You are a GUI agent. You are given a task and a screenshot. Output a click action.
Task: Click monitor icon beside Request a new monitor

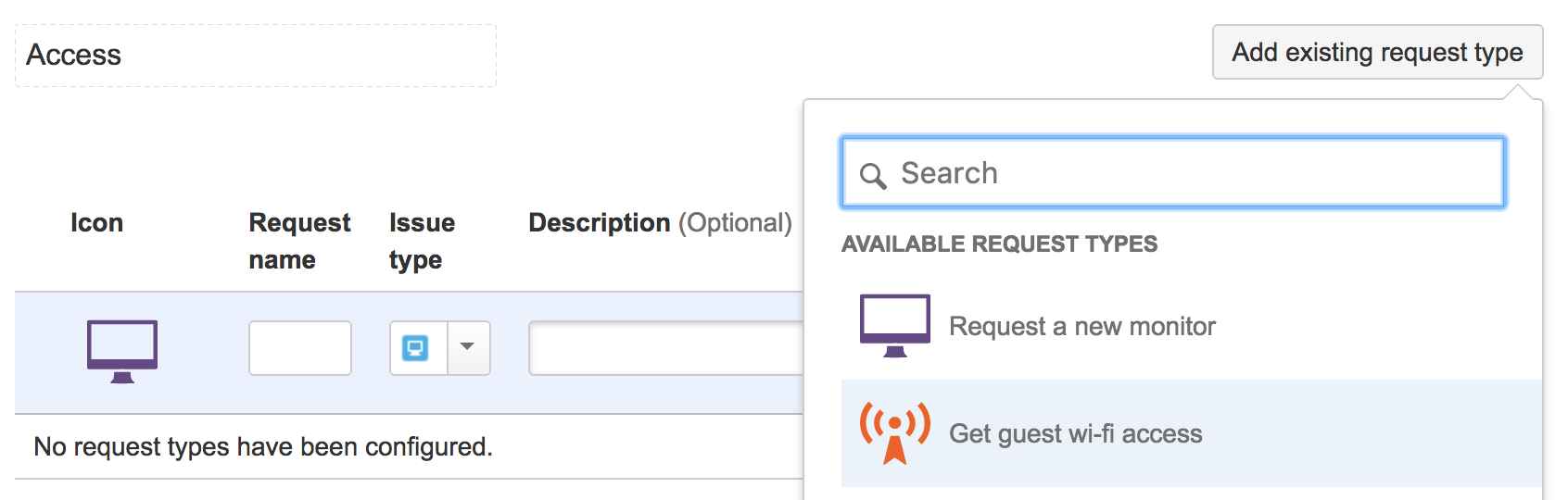click(x=894, y=325)
